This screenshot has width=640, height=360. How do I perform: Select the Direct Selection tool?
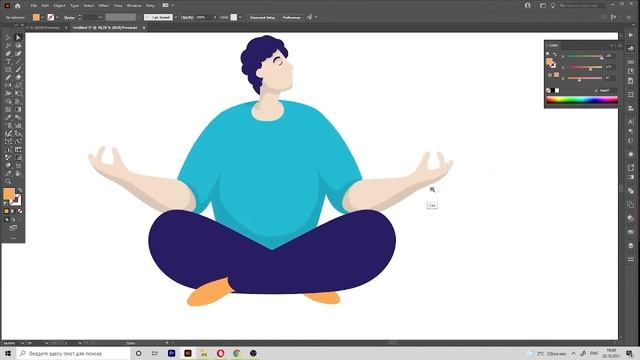pyautogui.click(x=18, y=38)
